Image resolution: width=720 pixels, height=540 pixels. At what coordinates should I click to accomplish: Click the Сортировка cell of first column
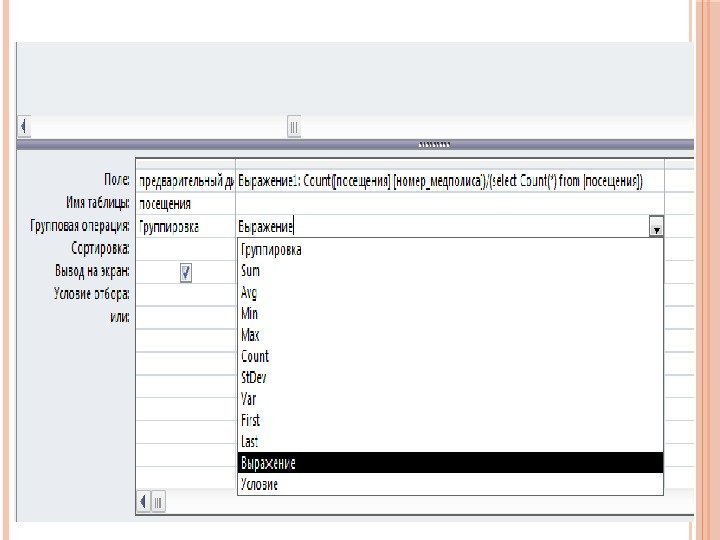[x=186, y=249]
